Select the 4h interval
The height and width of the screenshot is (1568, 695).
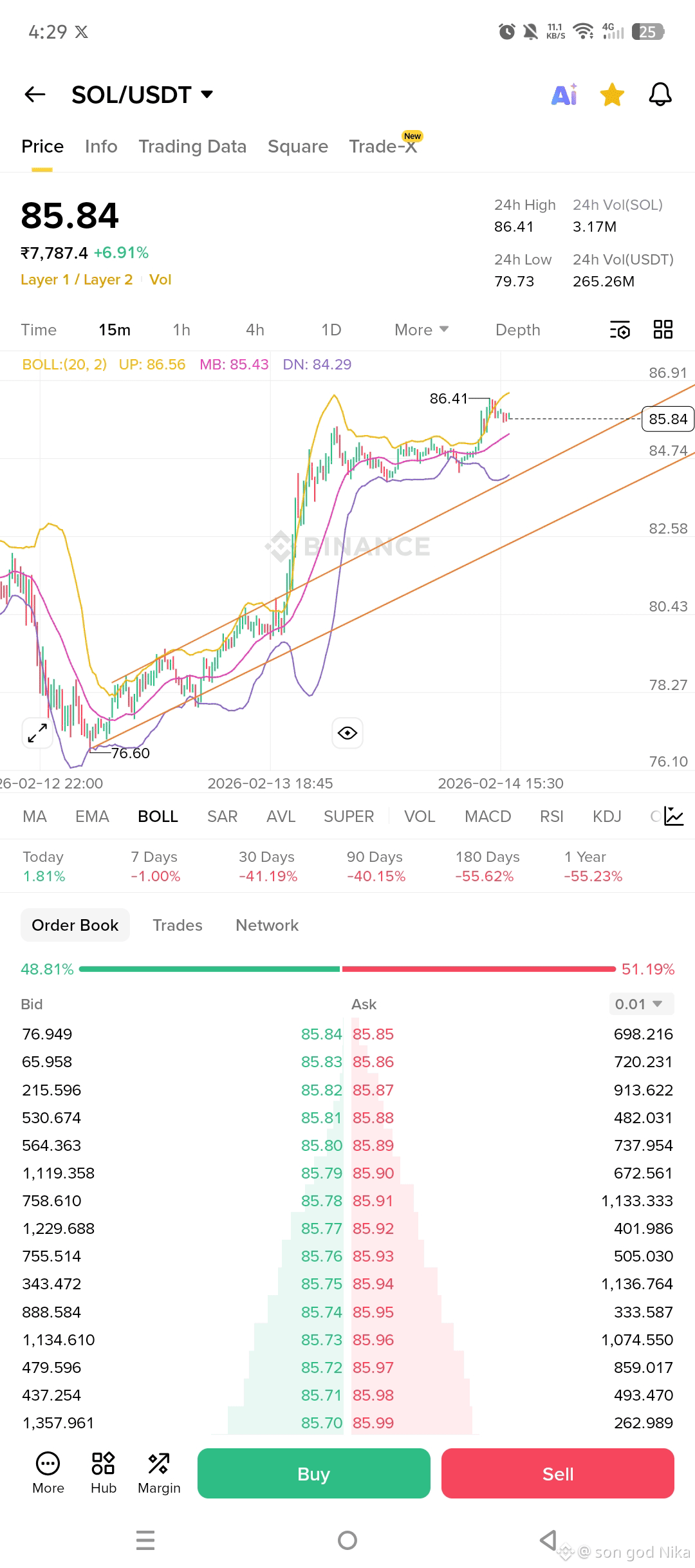255,330
